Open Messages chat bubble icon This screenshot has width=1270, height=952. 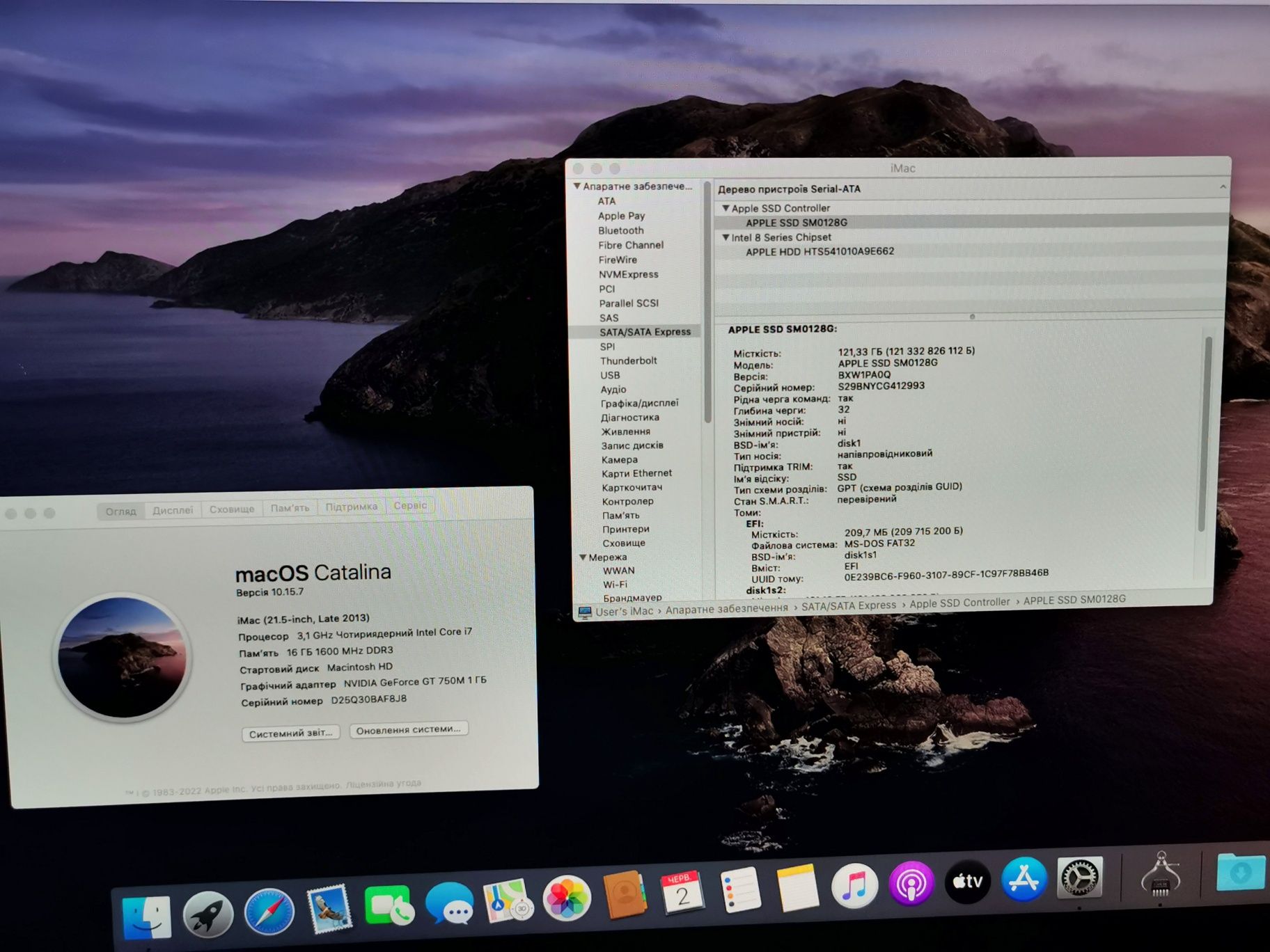[449, 903]
